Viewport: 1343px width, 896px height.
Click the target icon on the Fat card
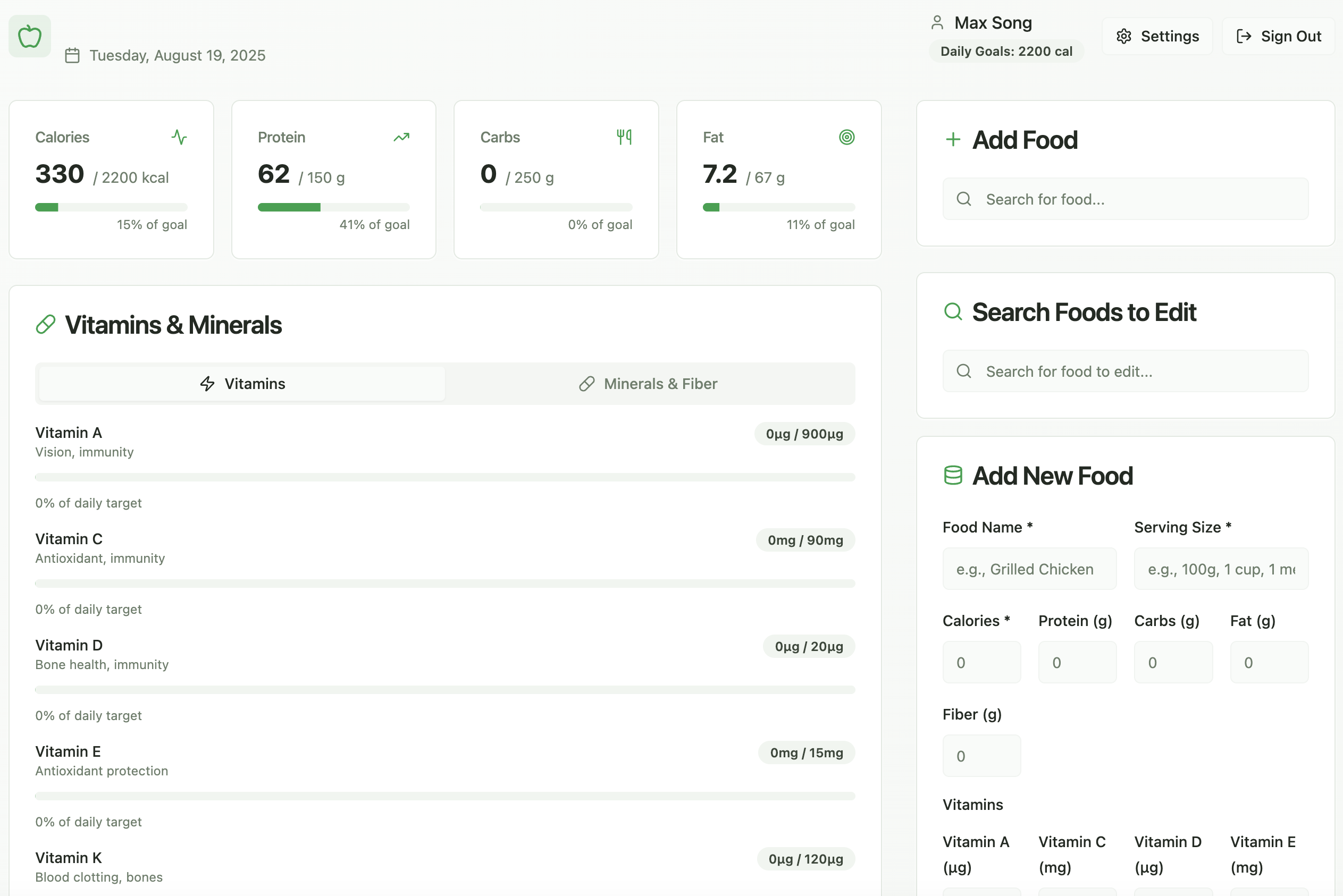(x=847, y=137)
